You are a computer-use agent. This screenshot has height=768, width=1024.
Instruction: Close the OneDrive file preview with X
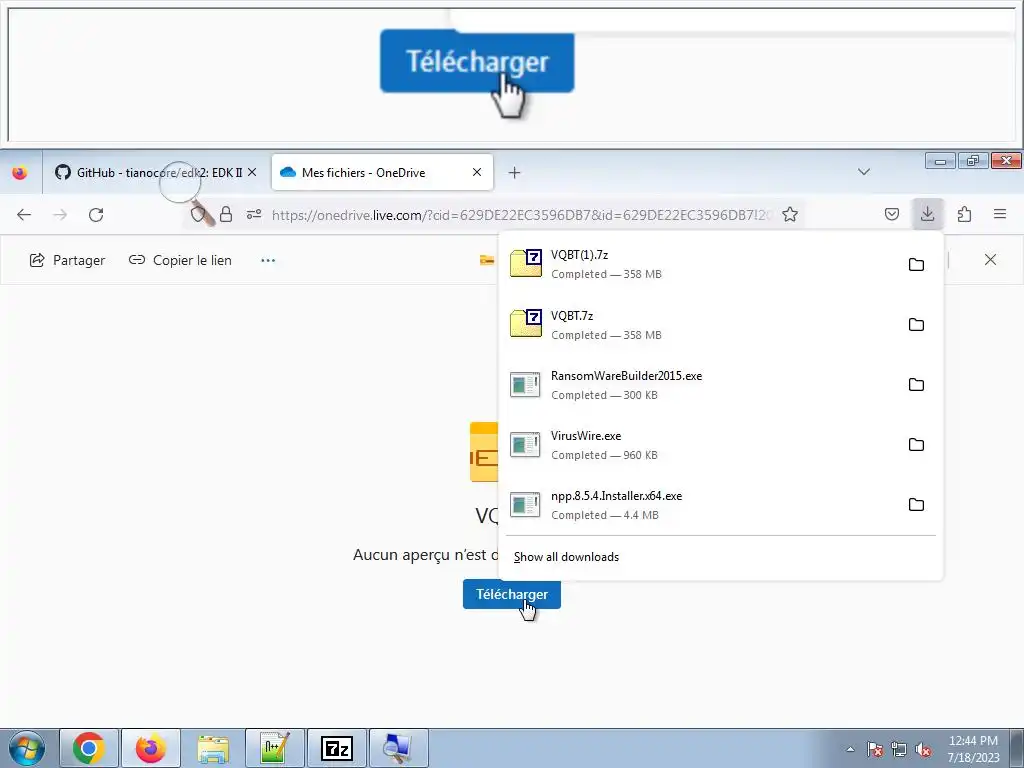click(x=990, y=260)
